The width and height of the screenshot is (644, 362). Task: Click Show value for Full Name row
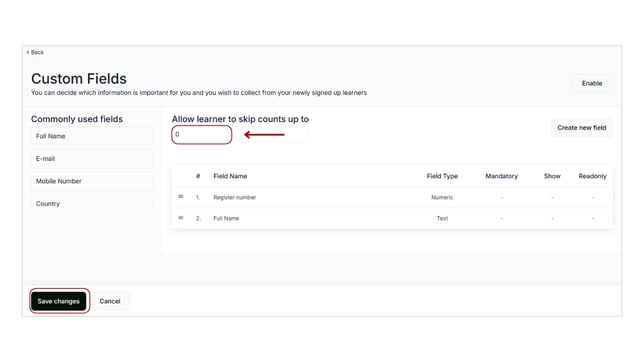(552, 219)
